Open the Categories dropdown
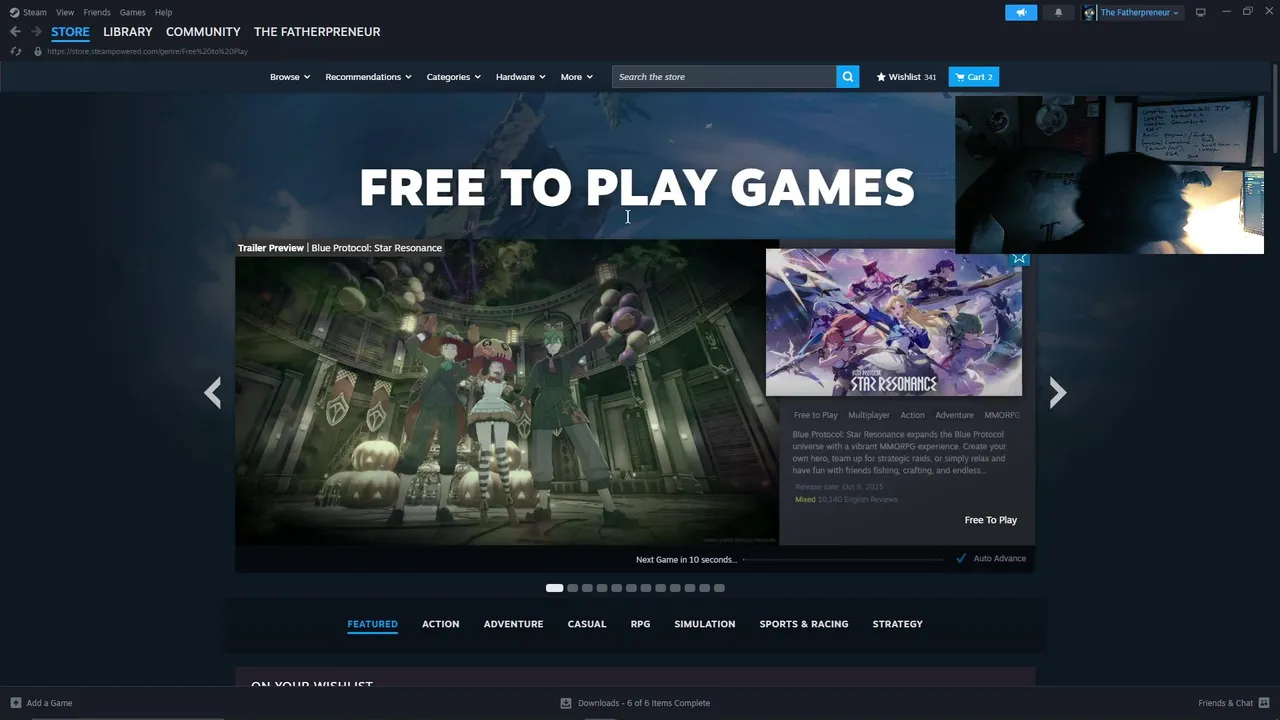 (x=453, y=77)
